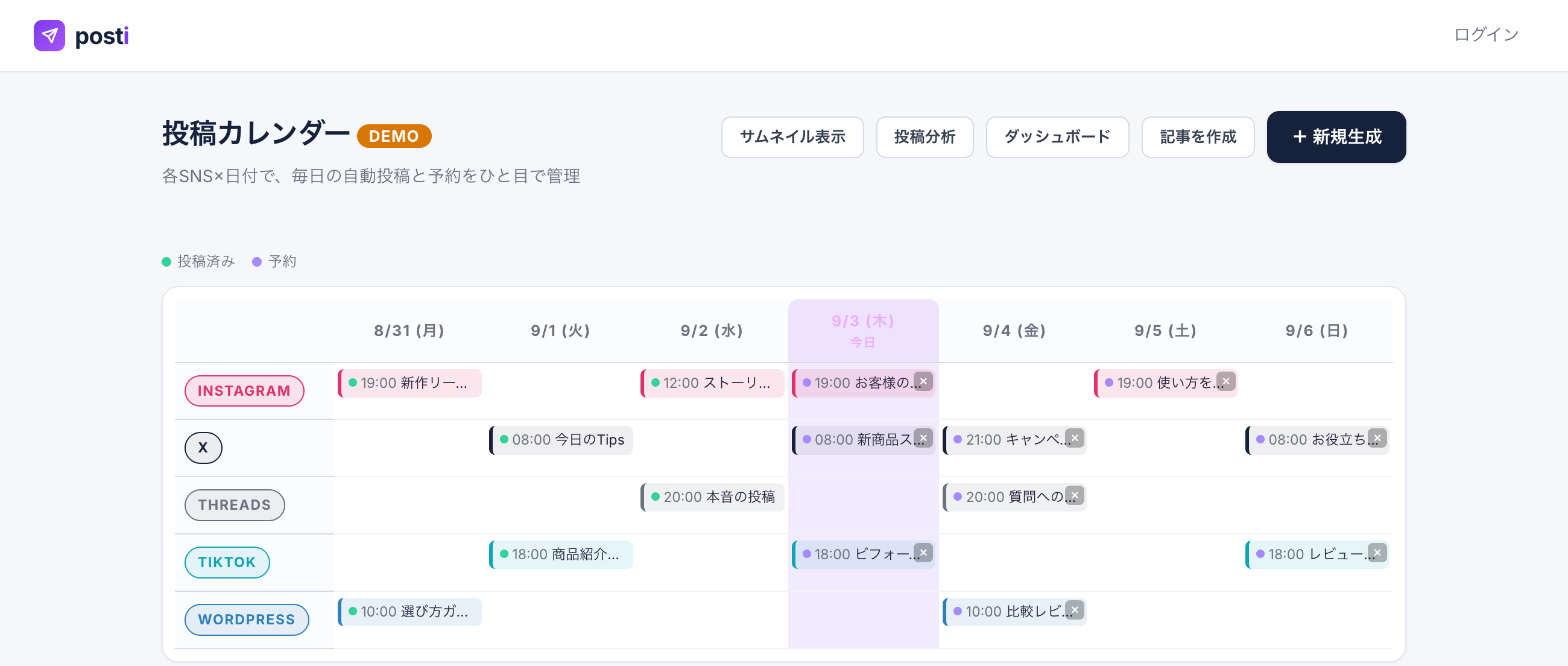Viewport: 1568px width, 666px height.
Task: Click the + 新規生成 button
Action: tap(1336, 137)
